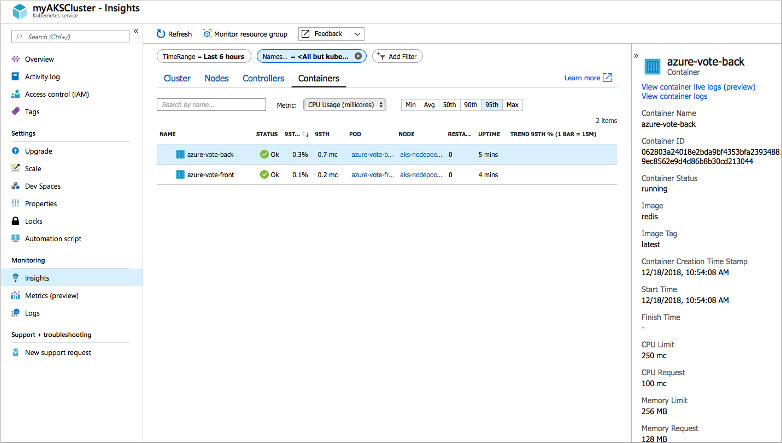
Task: Open the Metric CPU Usage (millicores) dropdown
Action: (x=345, y=104)
